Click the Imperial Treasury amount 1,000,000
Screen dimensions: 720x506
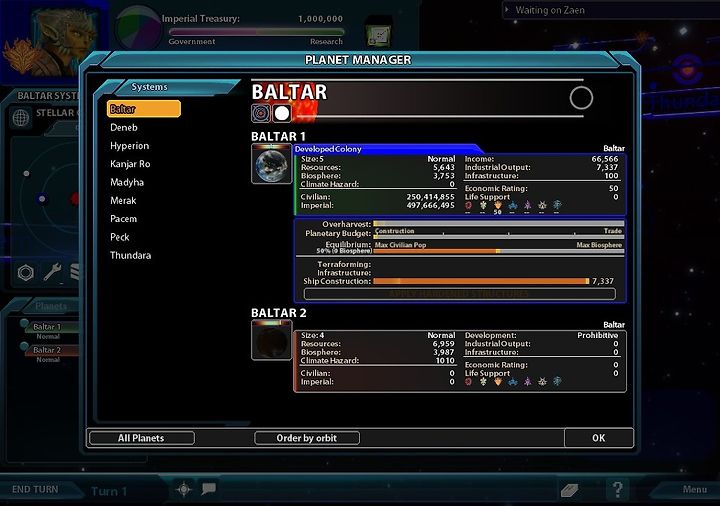point(321,19)
